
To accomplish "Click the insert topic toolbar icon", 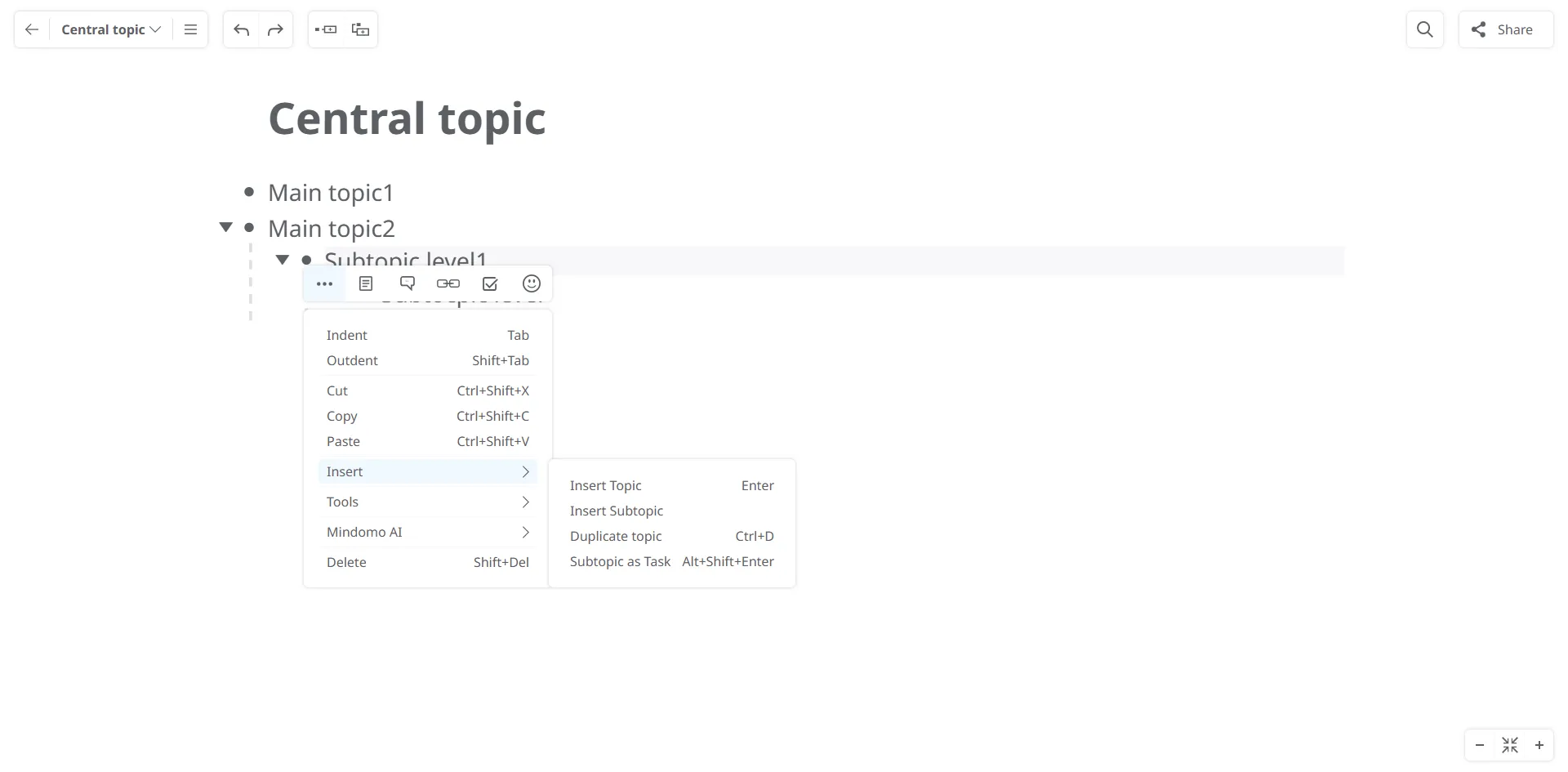I will point(326,29).
